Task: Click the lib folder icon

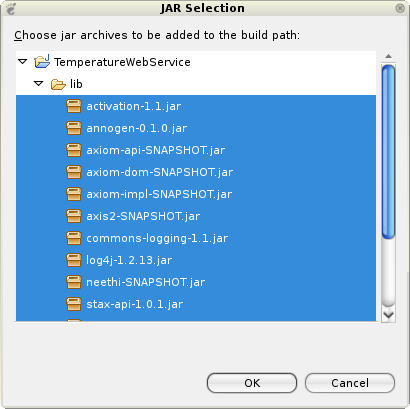Action: pyautogui.click(x=58, y=84)
